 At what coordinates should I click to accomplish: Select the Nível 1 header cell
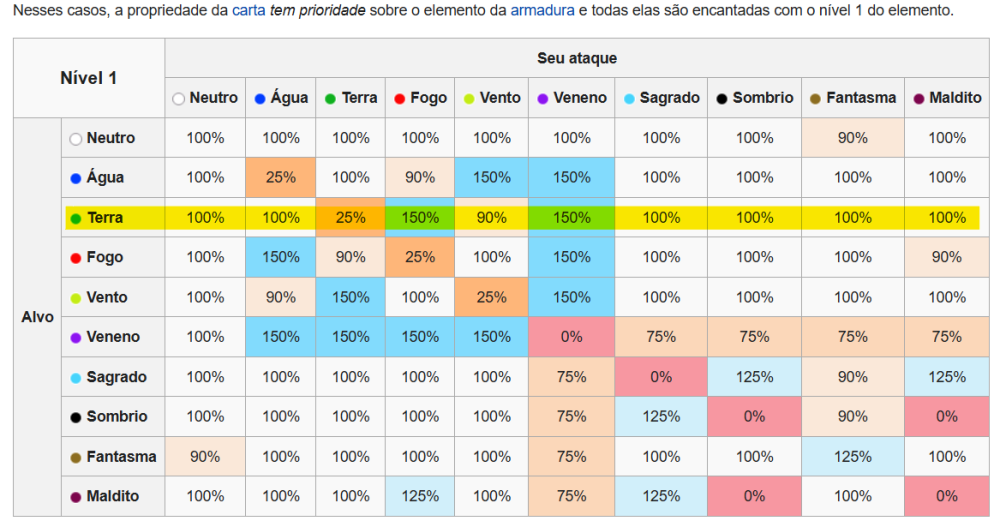[x=89, y=78]
